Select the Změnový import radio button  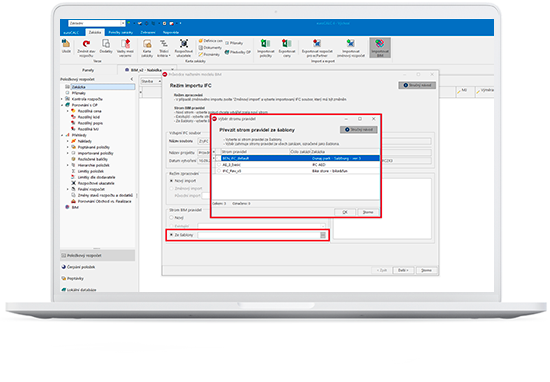[172, 189]
